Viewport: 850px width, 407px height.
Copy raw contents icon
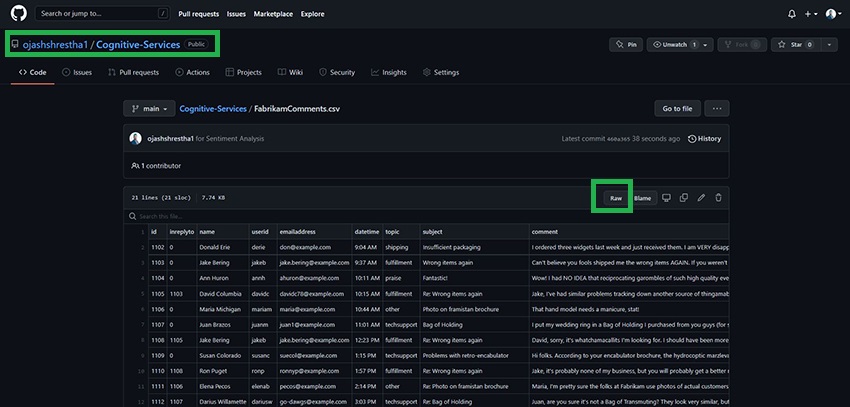[x=683, y=198]
